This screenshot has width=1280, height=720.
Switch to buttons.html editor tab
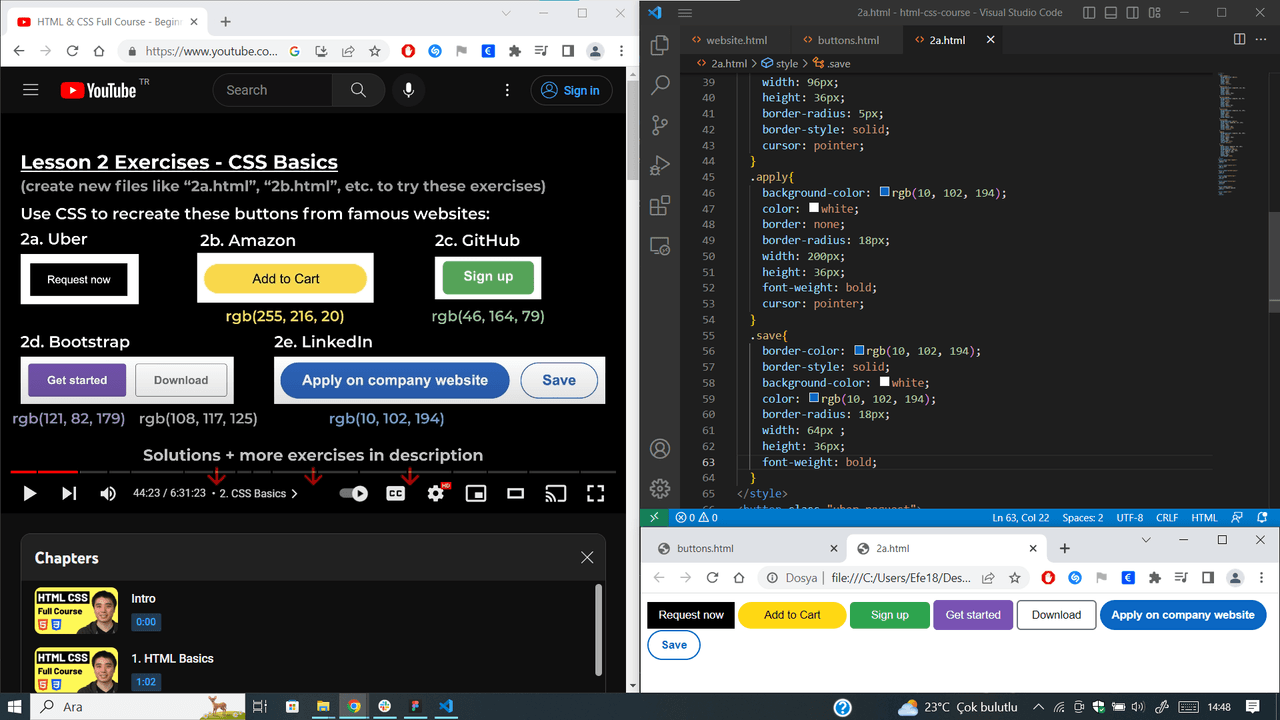(848, 40)
